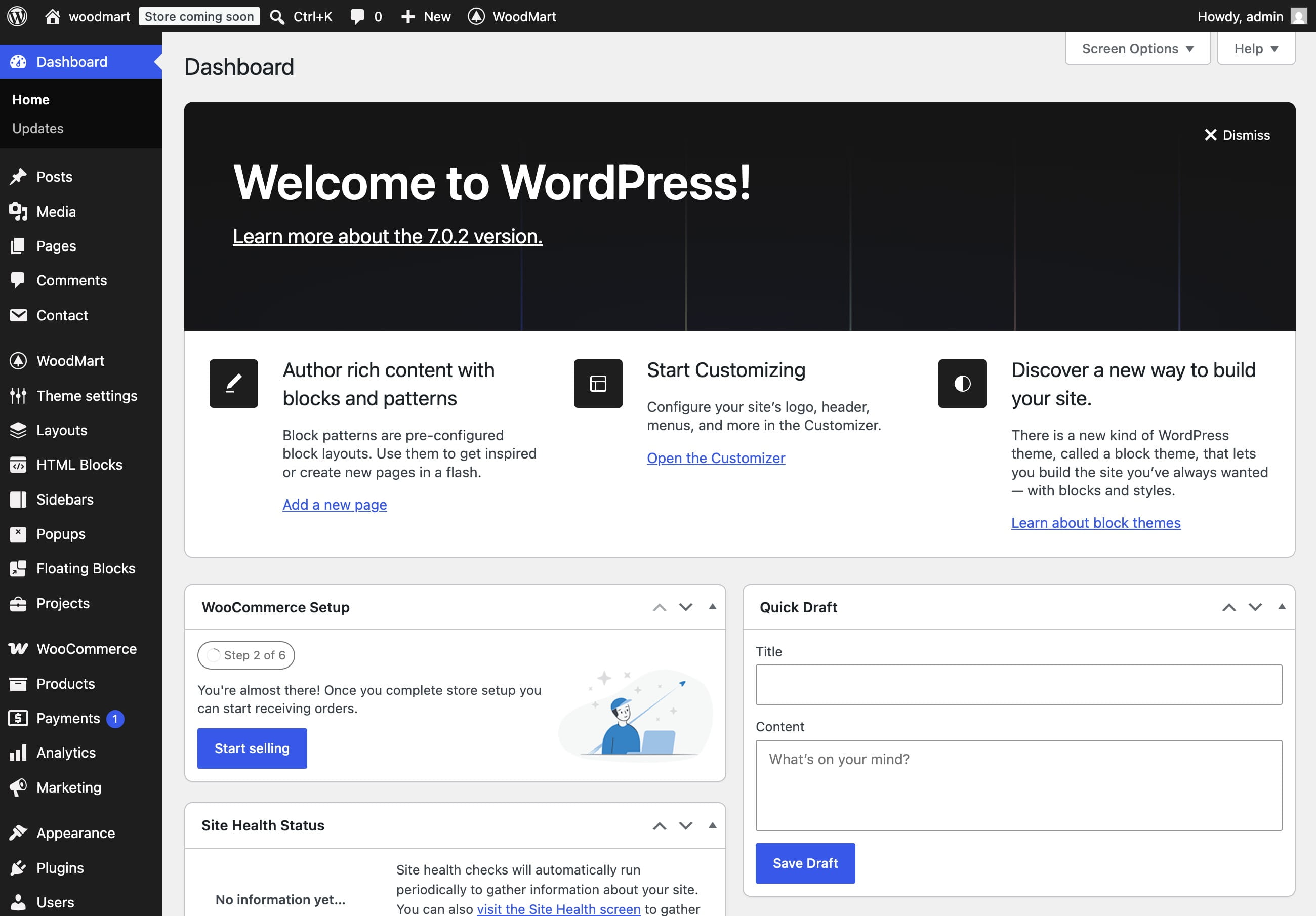Click the pencil icon for authoring content
This screenshot has width=1316, height=916.
point(234,384)
